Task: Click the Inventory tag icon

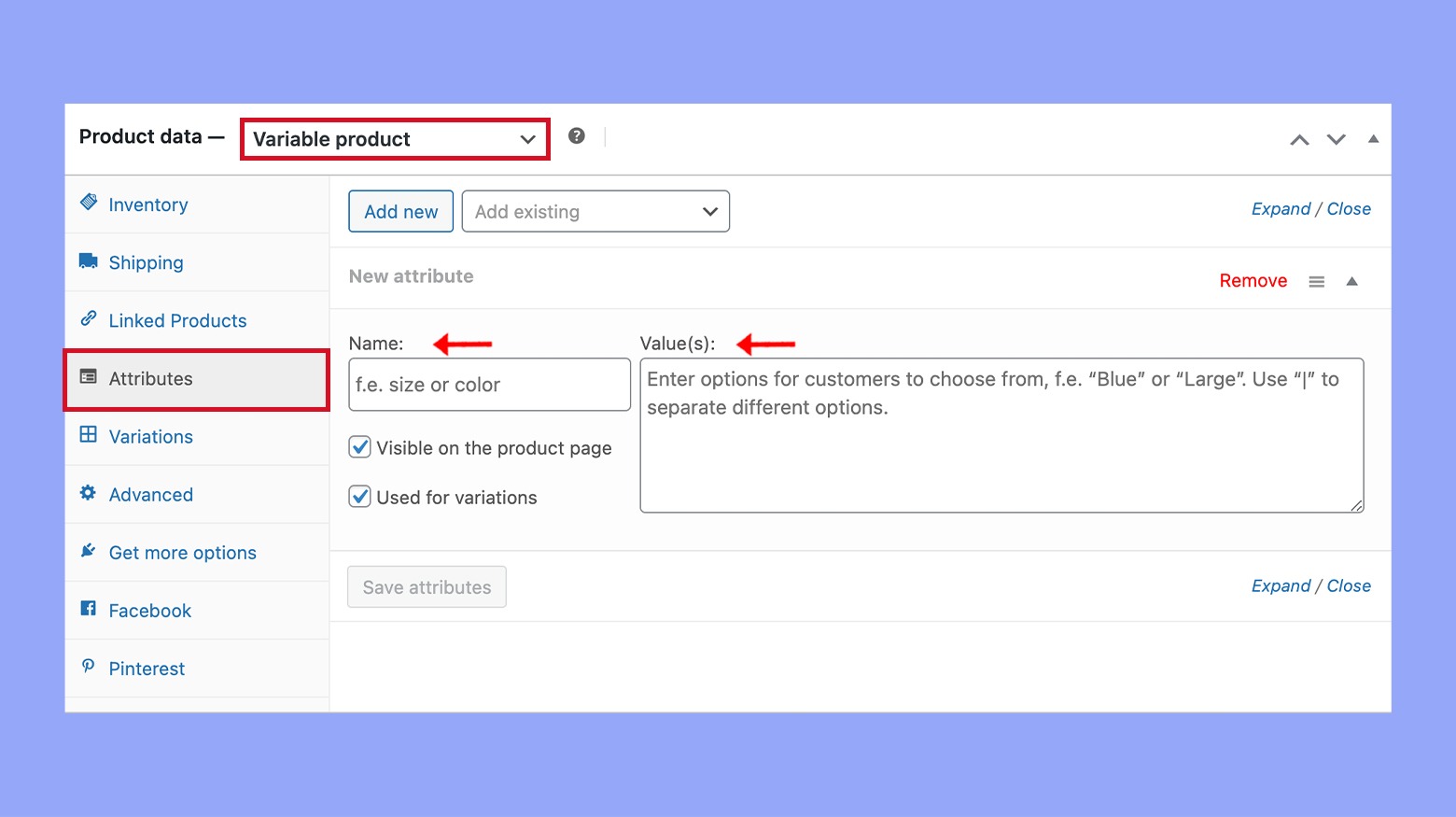Action: pyautogui.click(x=89, y=202)
